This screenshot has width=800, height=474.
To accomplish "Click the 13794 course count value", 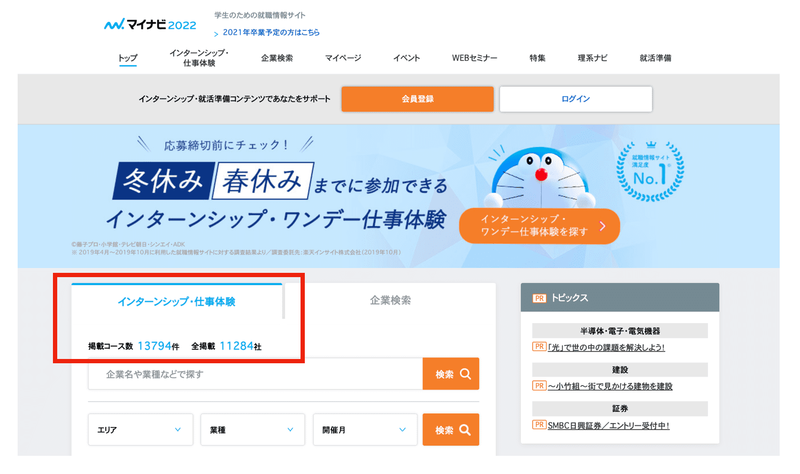I will 154,346.
